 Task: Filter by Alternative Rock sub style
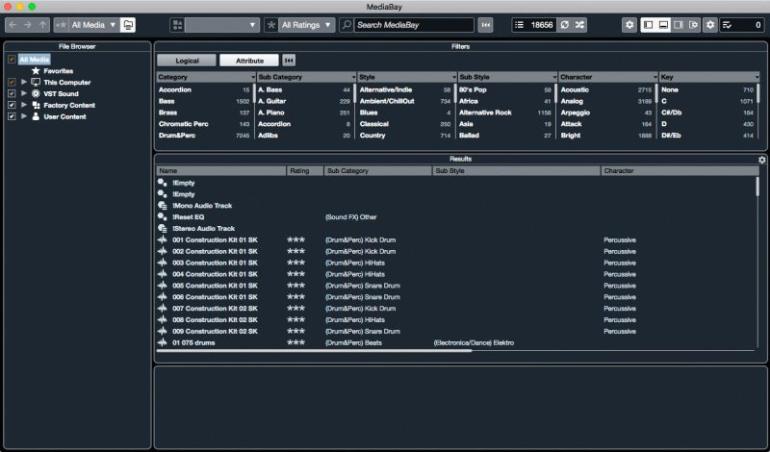click(505, 113)
